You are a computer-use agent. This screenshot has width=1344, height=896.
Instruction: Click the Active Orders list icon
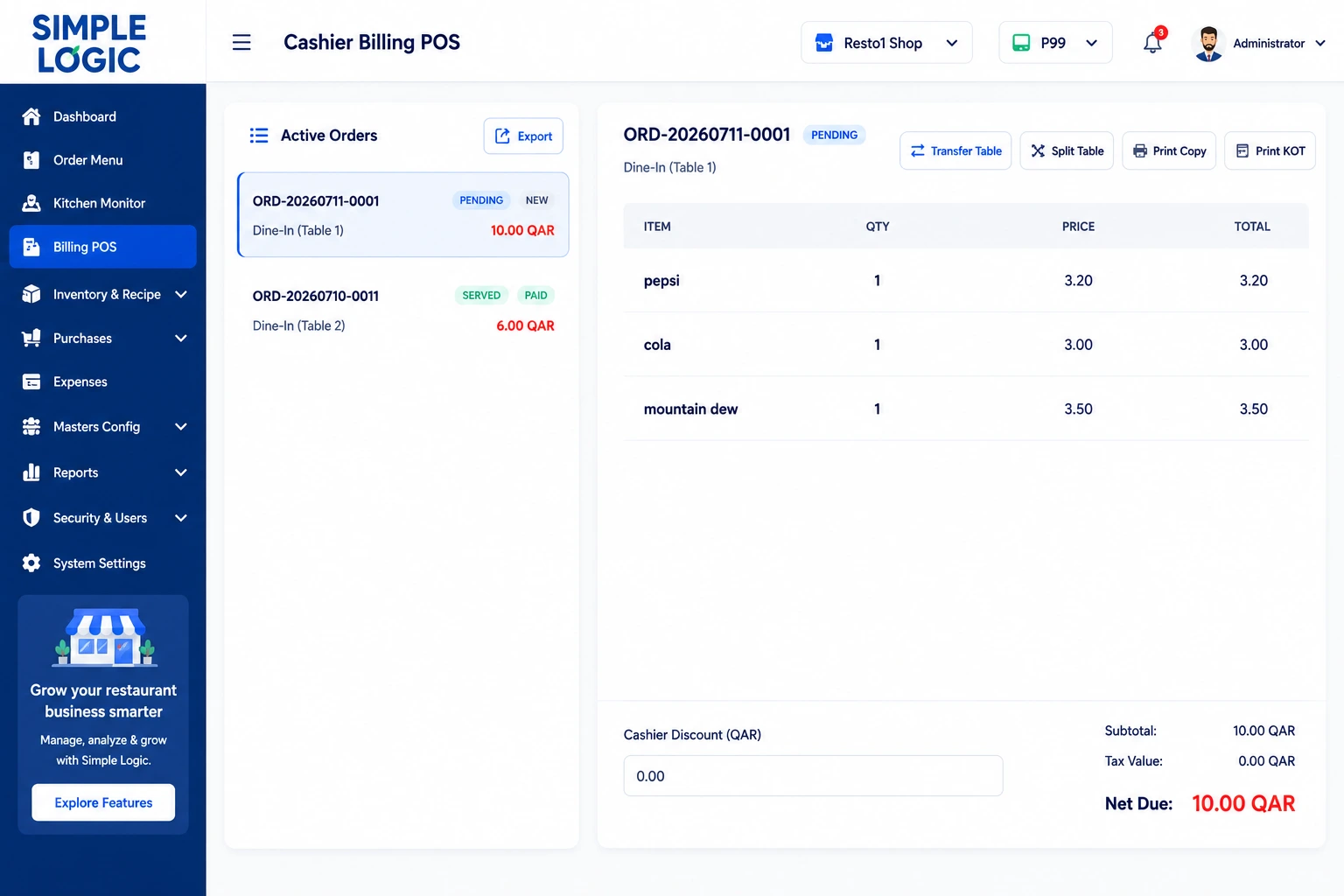[x=259, y=136]
